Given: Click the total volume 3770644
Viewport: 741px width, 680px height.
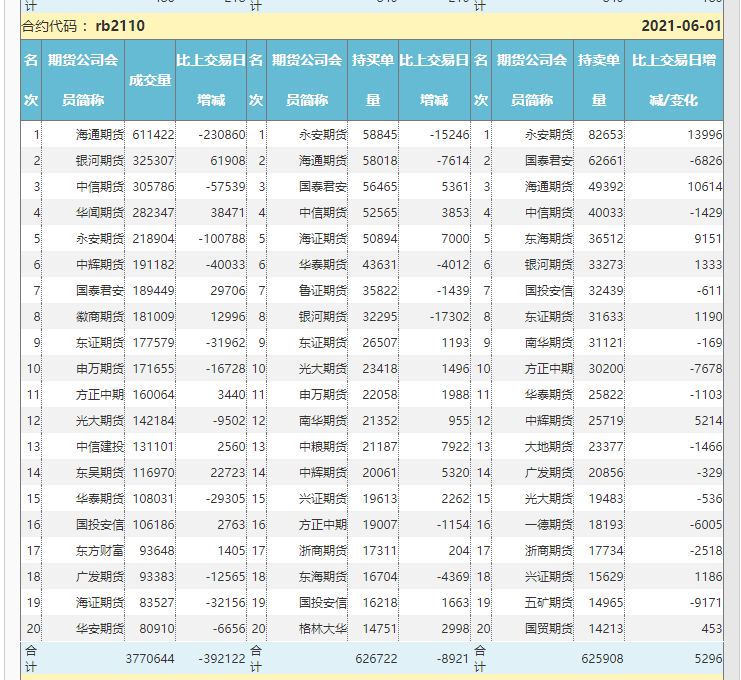Looking at the screenshot, I should pyautogui.click(x=149, y=658).
